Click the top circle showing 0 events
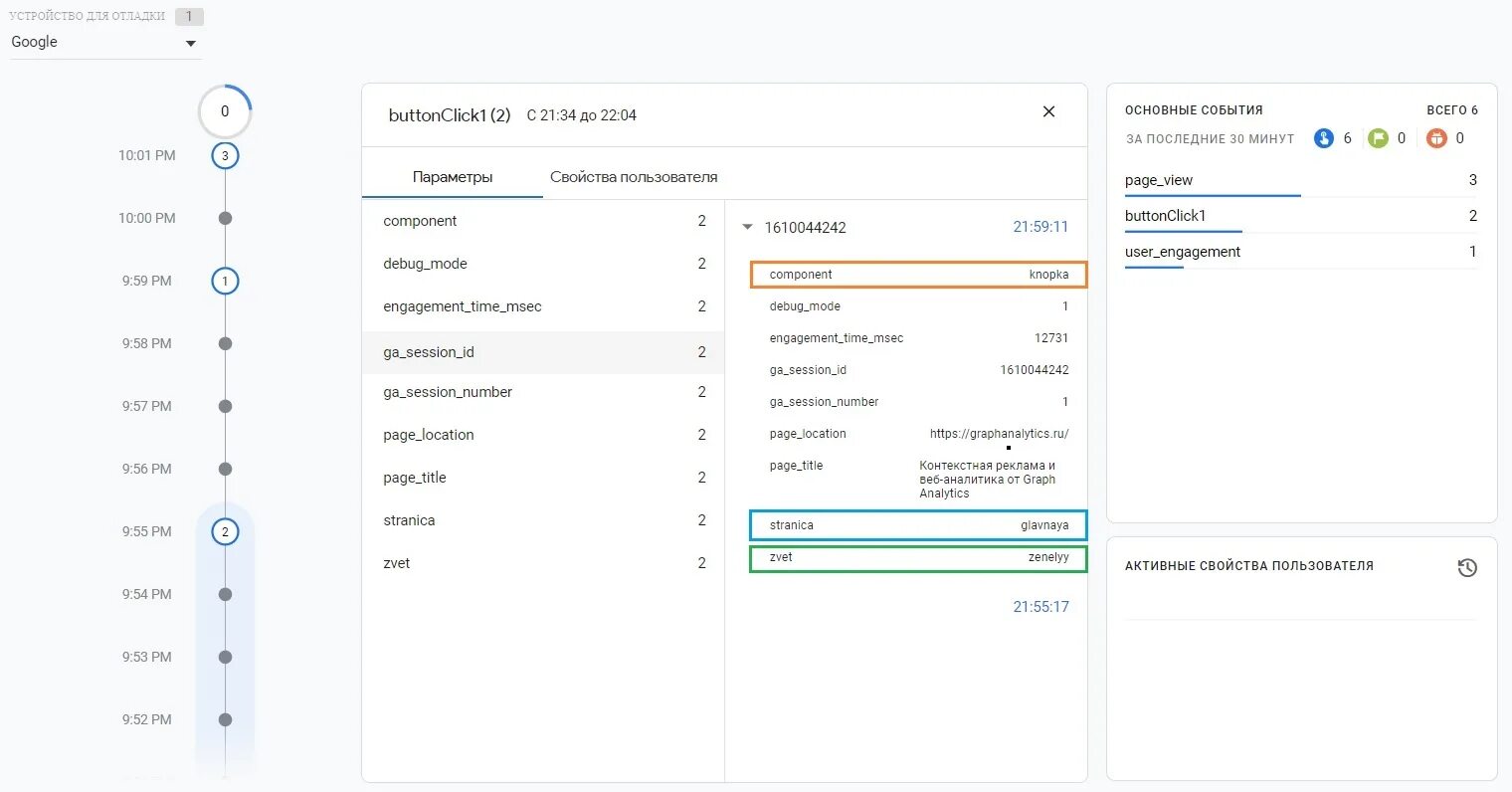Image resolution: width=1512 pixels, height=792 pixels. (225, 111)
